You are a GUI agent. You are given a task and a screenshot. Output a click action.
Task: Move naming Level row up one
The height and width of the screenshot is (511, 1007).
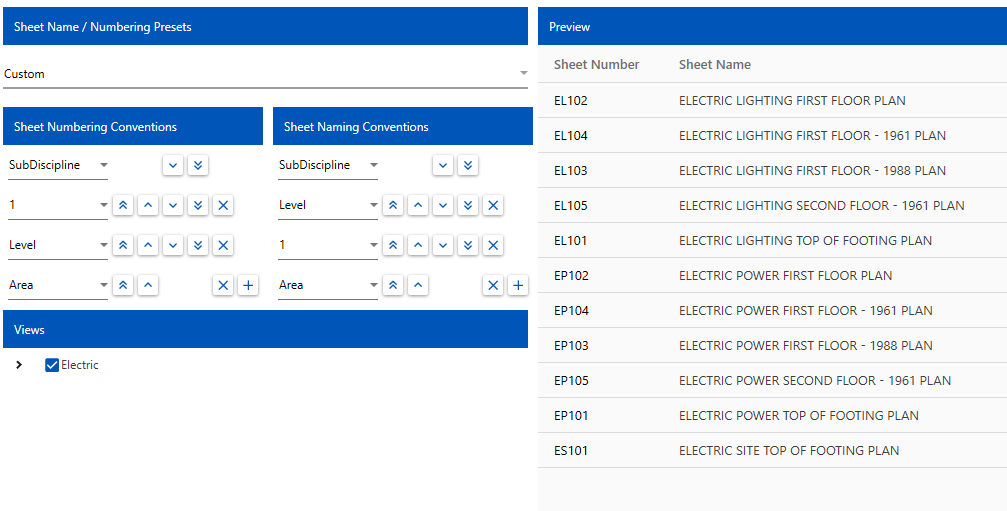click(417, 205)
